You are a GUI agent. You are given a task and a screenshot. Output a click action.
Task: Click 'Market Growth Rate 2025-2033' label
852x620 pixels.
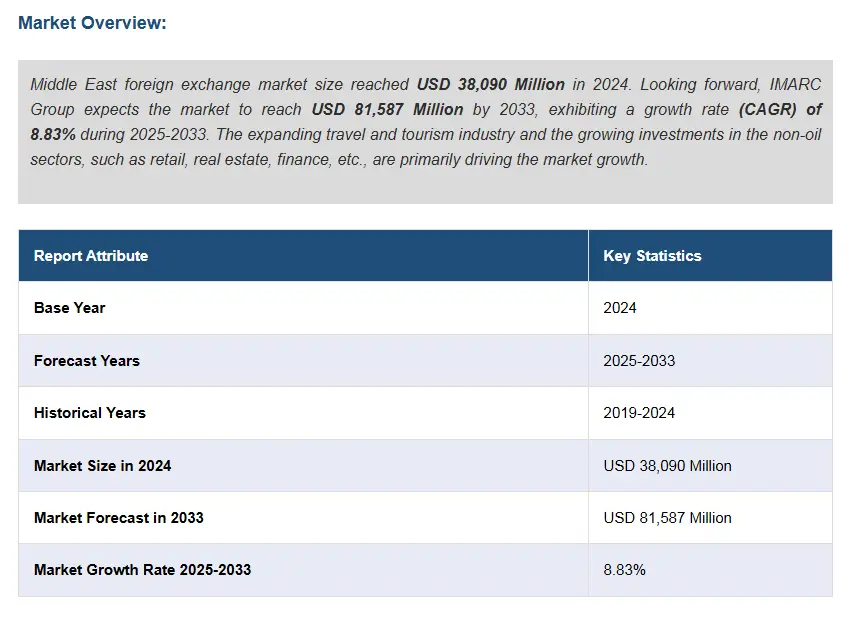coord(142,570)
